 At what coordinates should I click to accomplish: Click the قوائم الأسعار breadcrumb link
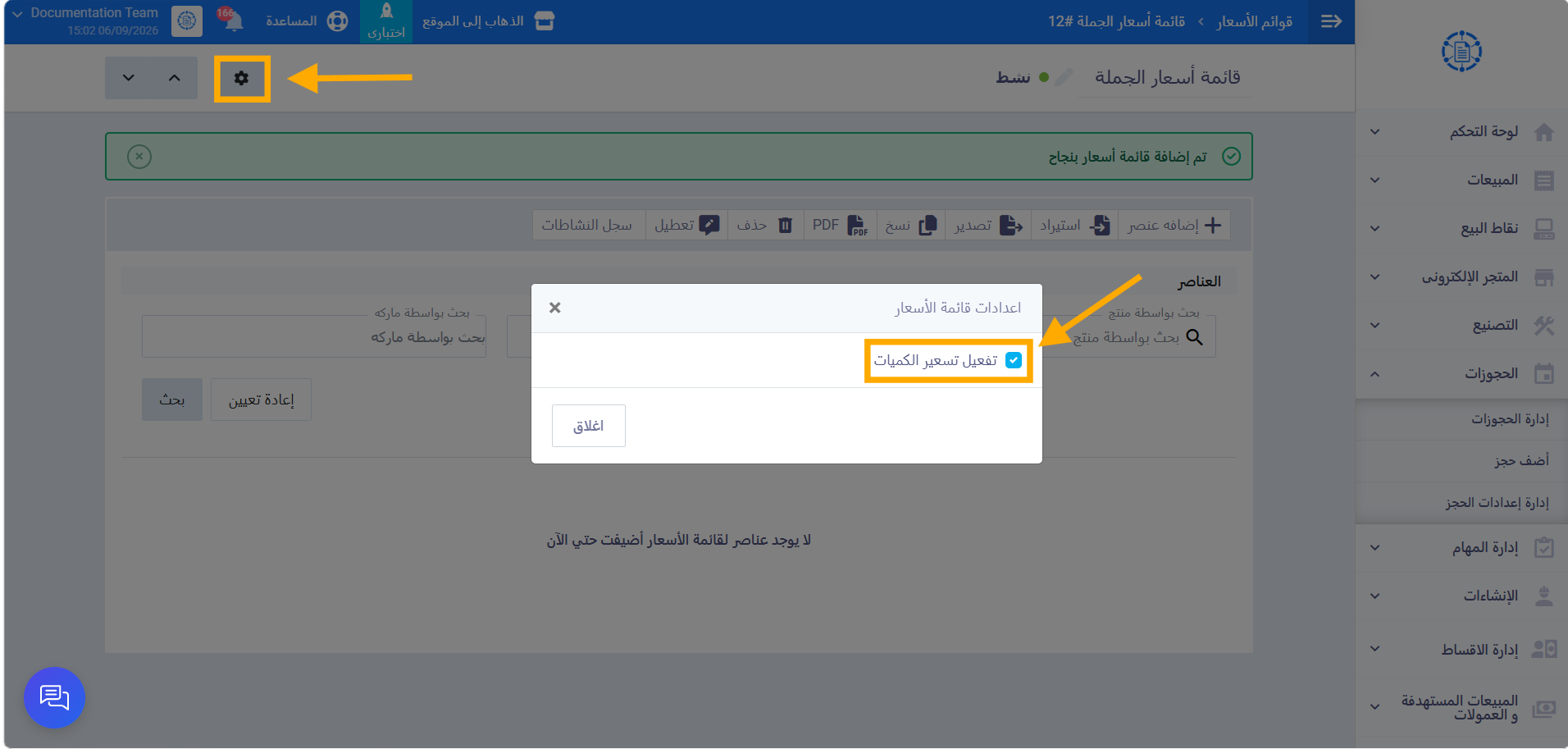tap(1254, 21)
